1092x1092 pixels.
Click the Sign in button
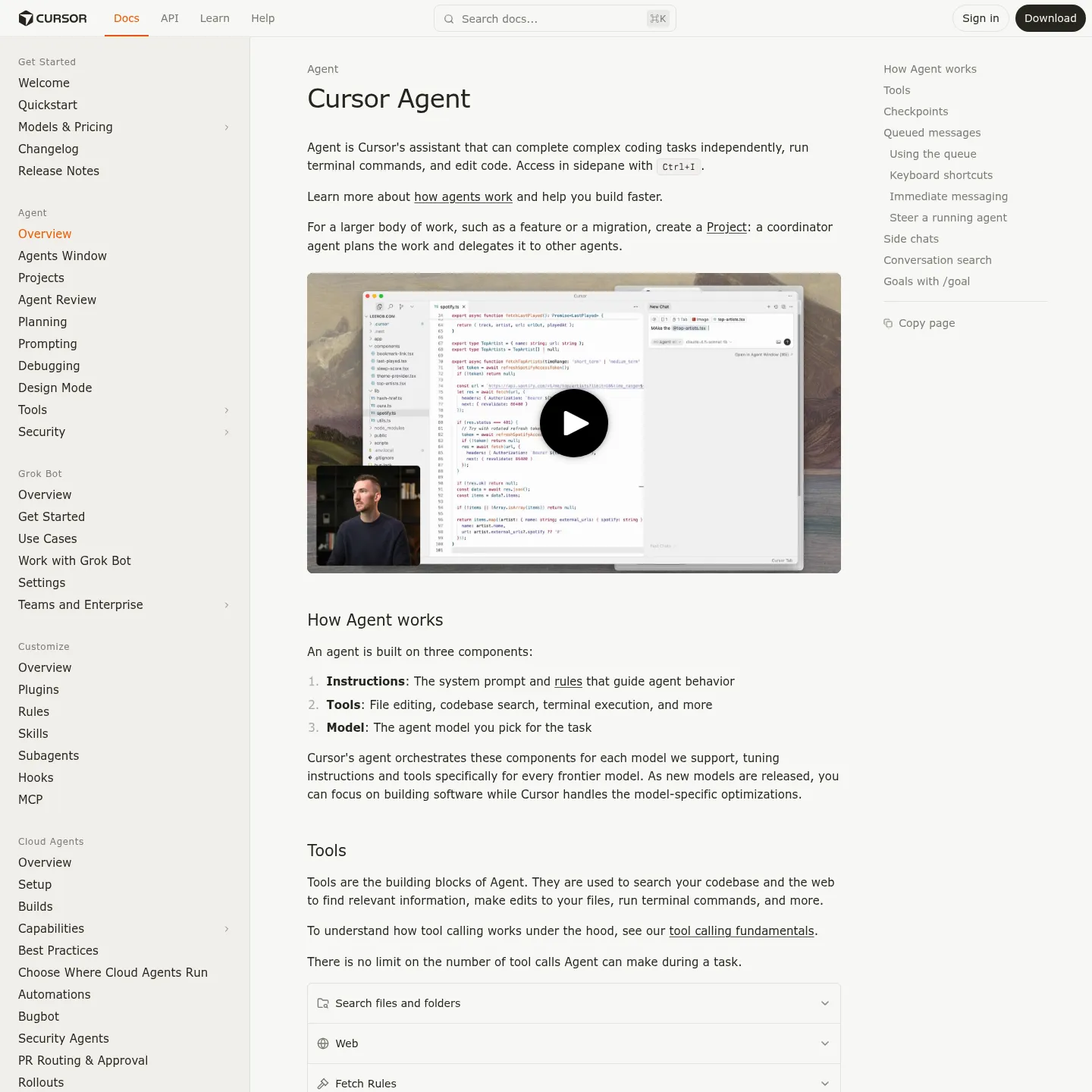[981, 18]
